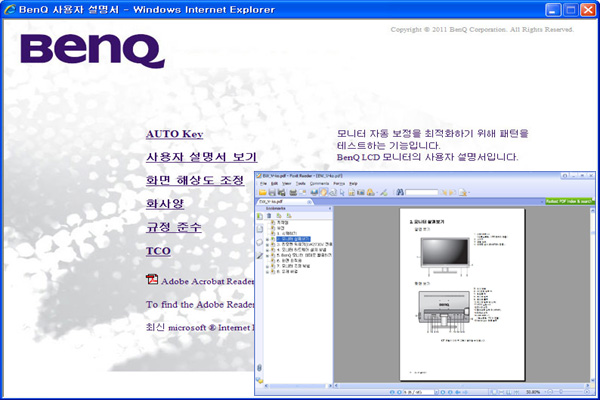Select bookmark 6 in the Bookmarks tree
Image resolution: width=600 pixels, height=400 pixels.
(289, 261)
